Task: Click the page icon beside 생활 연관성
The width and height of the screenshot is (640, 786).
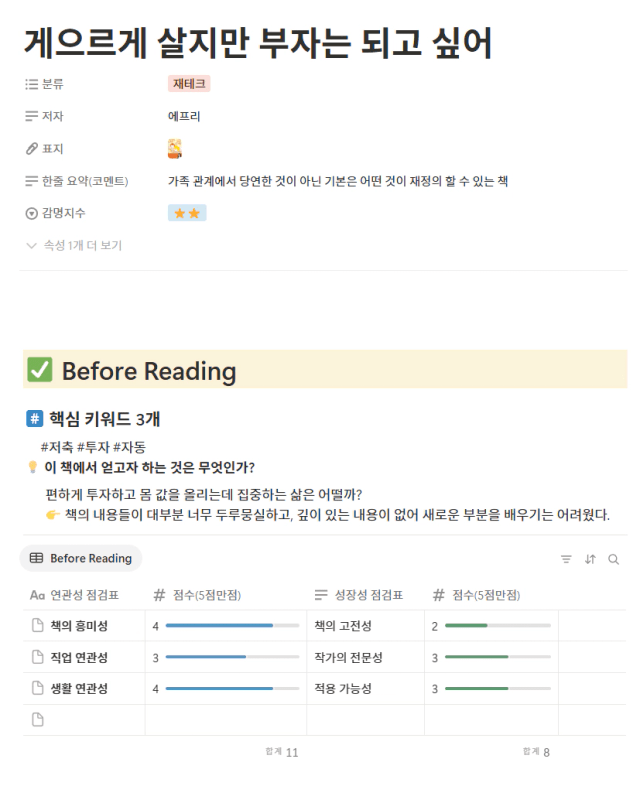Action: [38, 688]
